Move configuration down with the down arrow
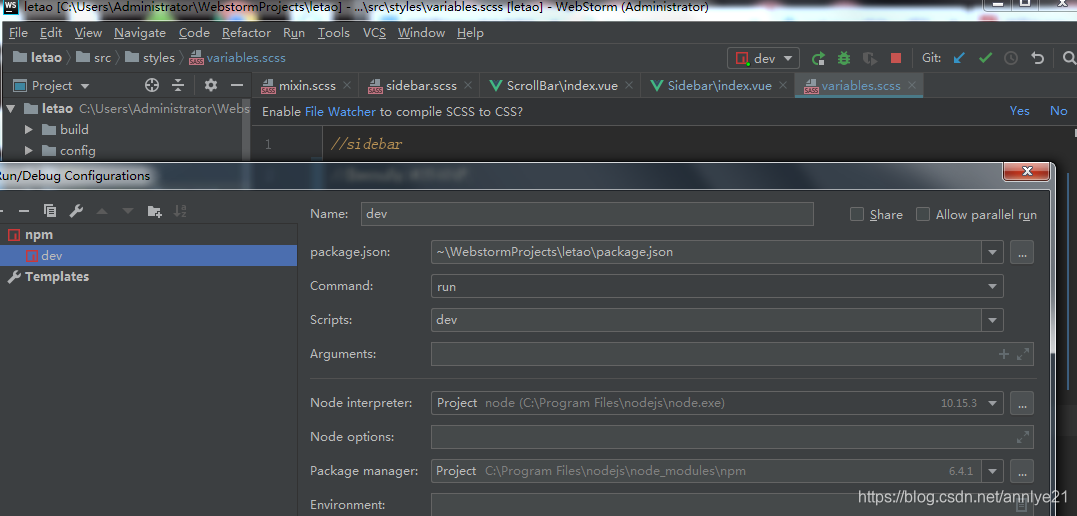This screenshot has height=516, width=1077. [x=128, y=211]
